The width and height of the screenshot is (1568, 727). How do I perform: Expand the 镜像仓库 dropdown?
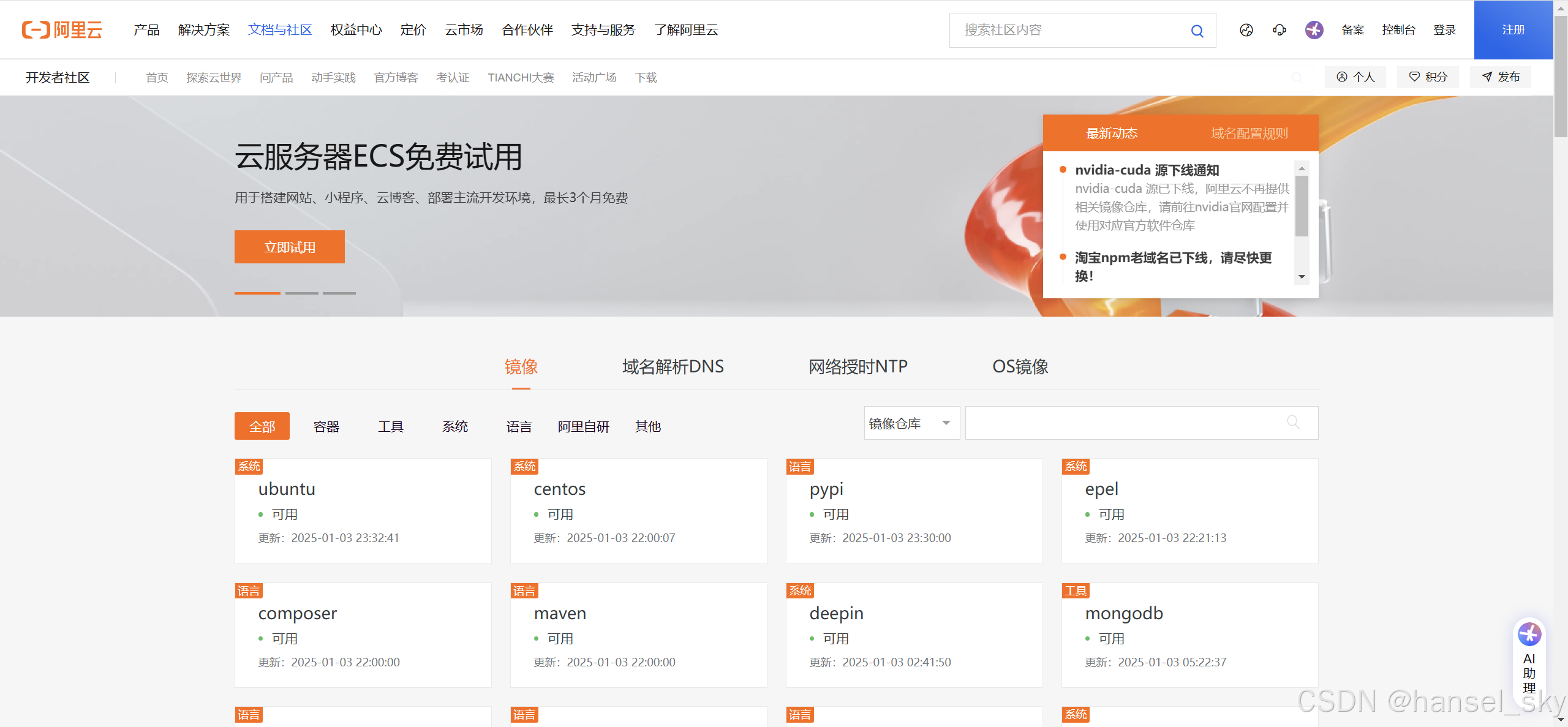(x=911, y=423)
